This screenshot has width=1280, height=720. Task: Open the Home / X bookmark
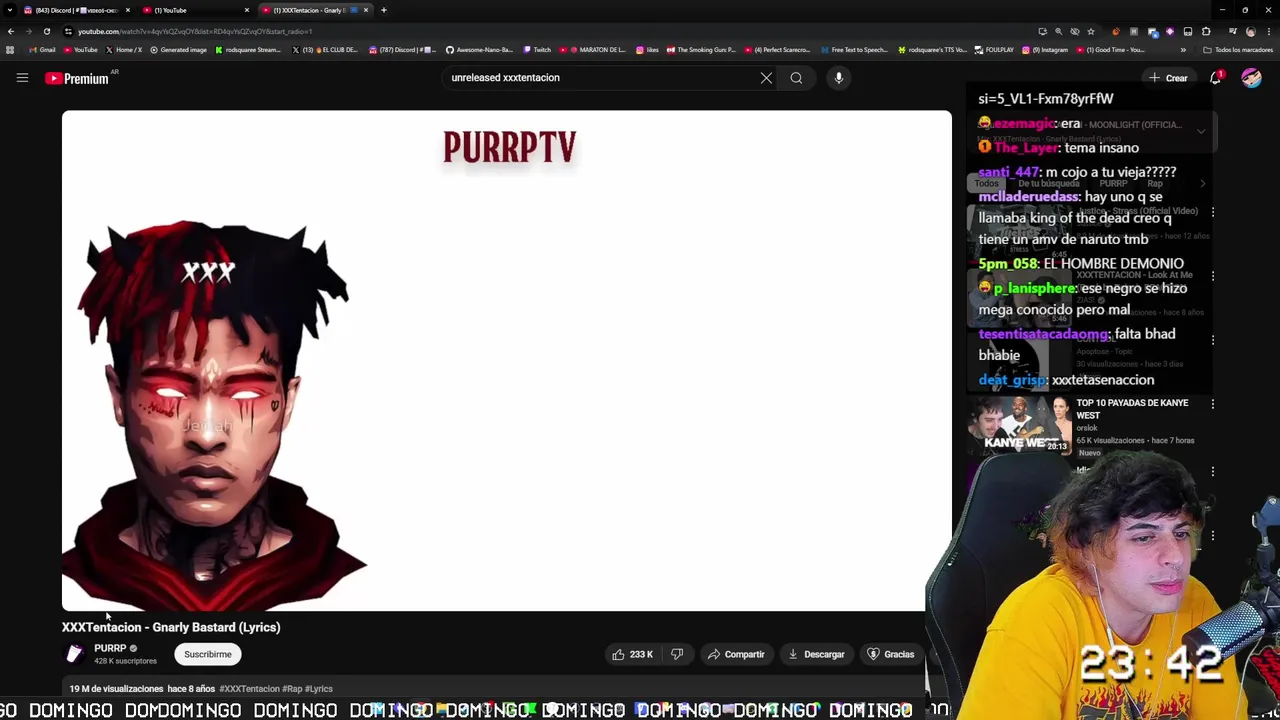pyautogui.click(x=124, y=50)
